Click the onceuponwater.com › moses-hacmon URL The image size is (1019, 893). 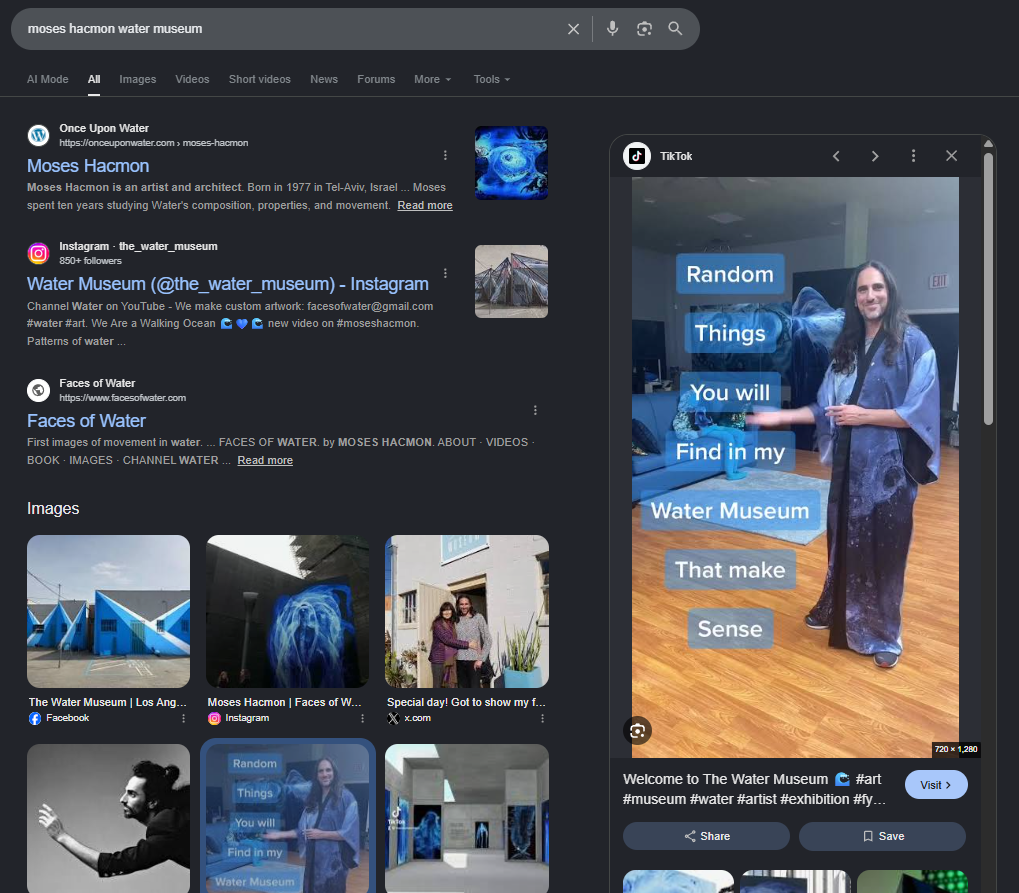pyautogui.click(x=153, y=143)
